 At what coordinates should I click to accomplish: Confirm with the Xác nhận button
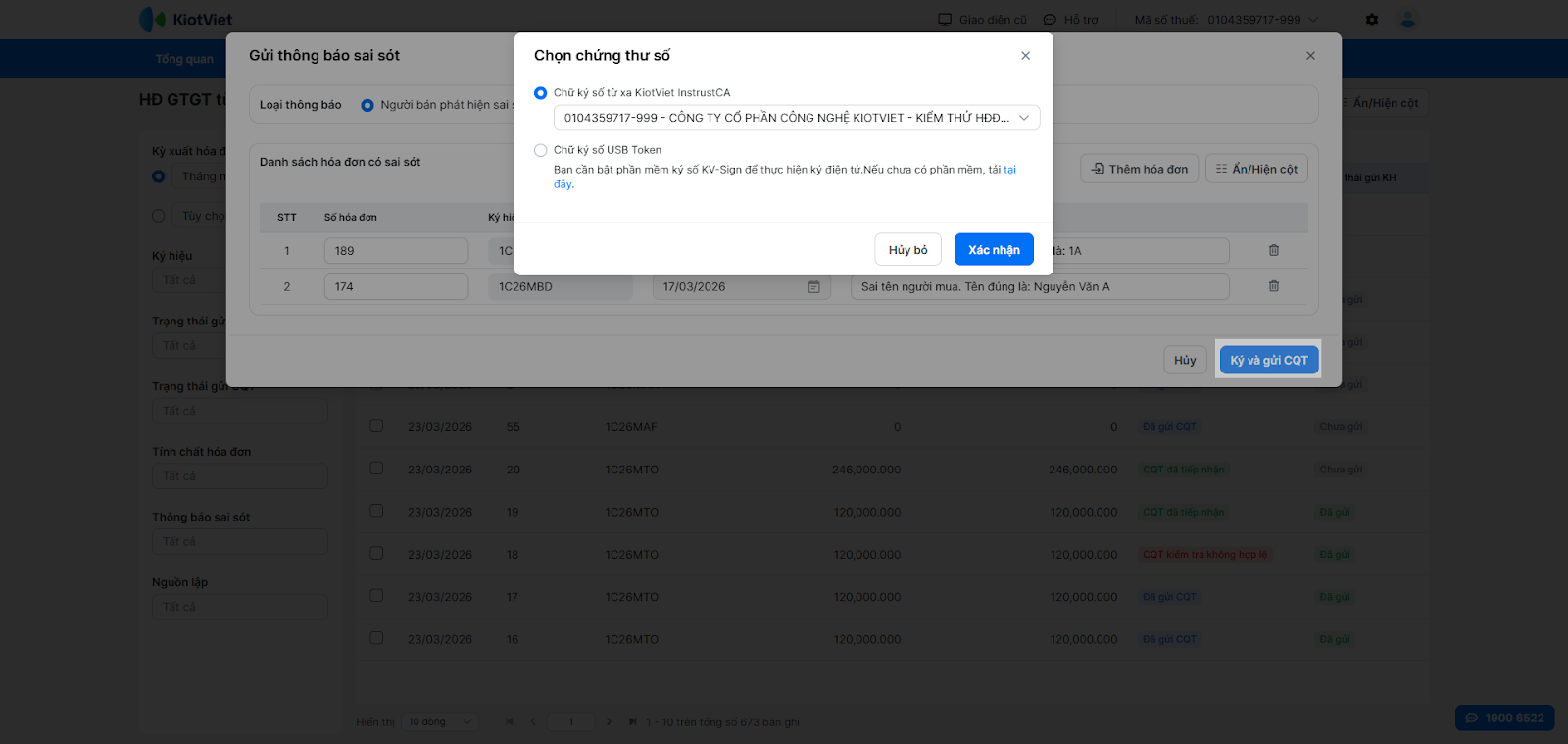point(994,250)
